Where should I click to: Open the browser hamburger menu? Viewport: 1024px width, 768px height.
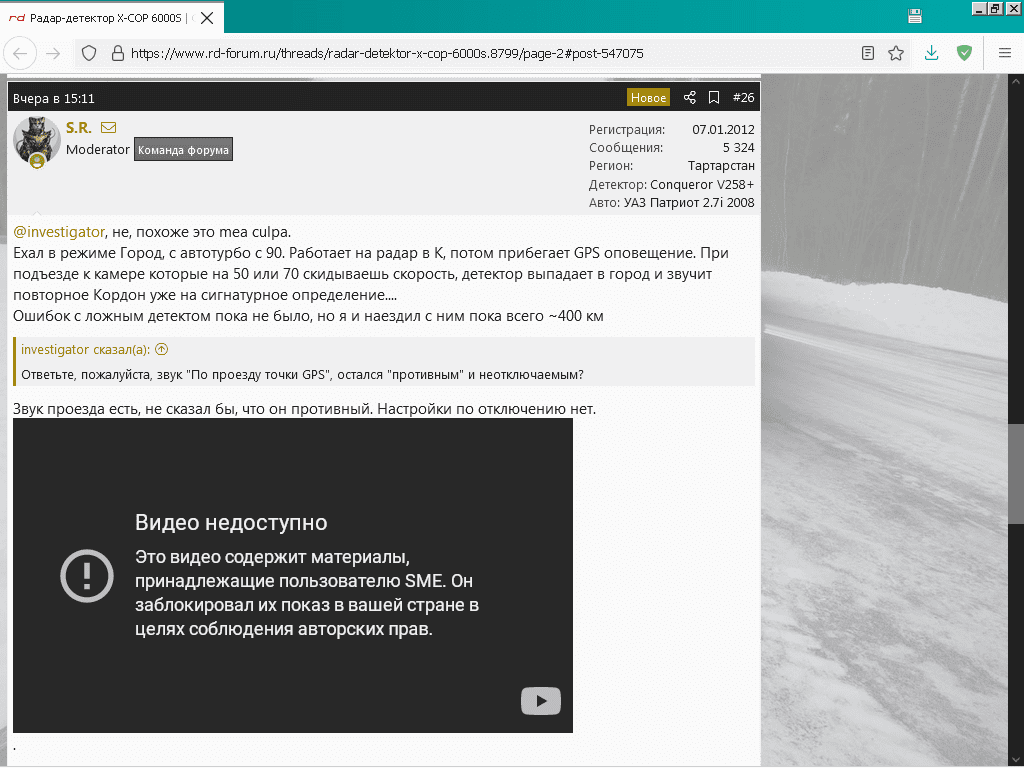pos(1004,53)
